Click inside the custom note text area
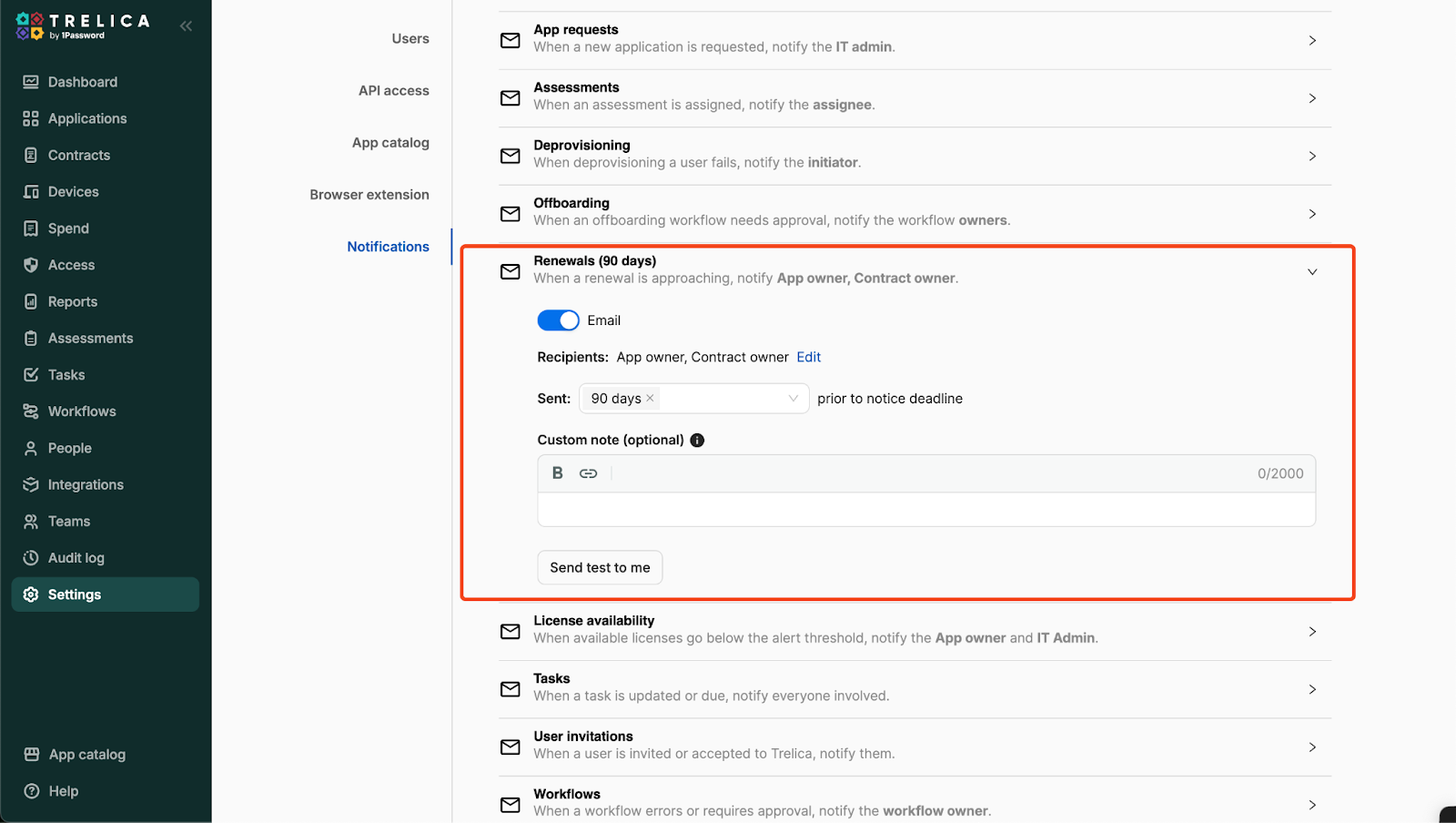Viewport: 1456px width, 823px height. 925,510
